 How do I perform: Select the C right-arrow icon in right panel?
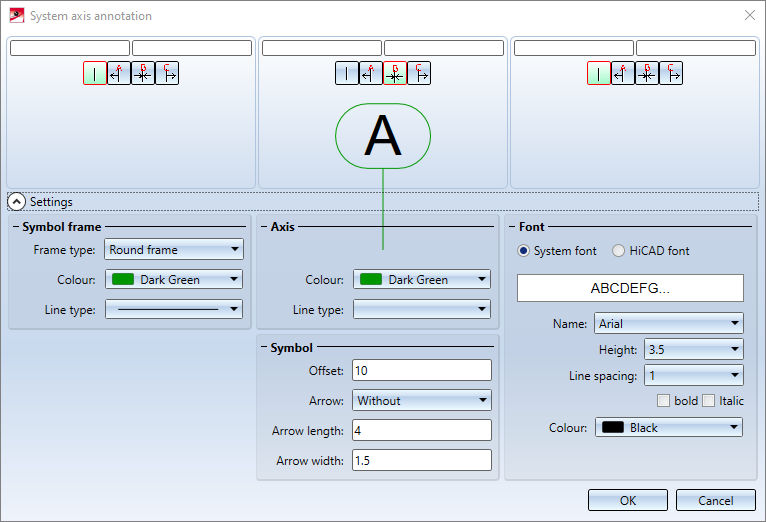pyautogui.click(x=671, y=73)
